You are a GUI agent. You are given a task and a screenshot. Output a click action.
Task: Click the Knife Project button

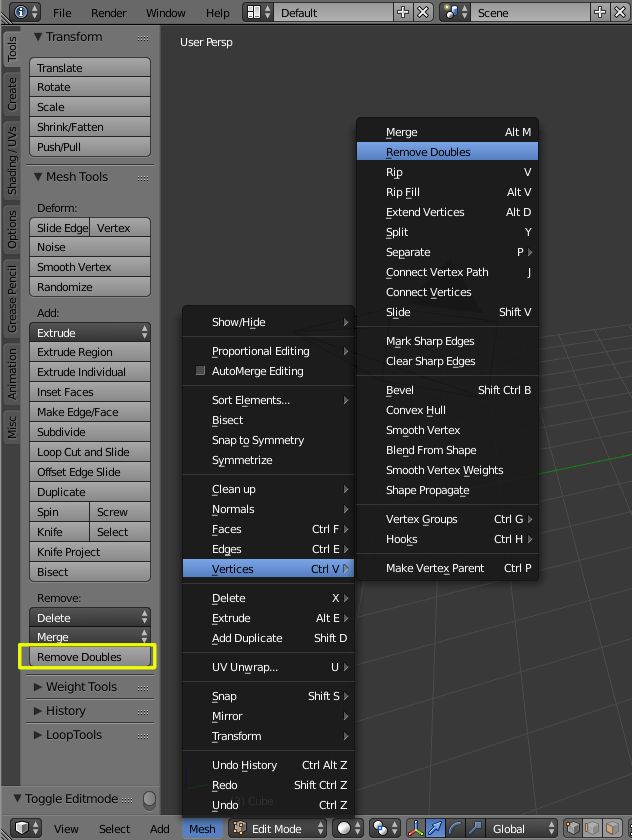point(90,551)
